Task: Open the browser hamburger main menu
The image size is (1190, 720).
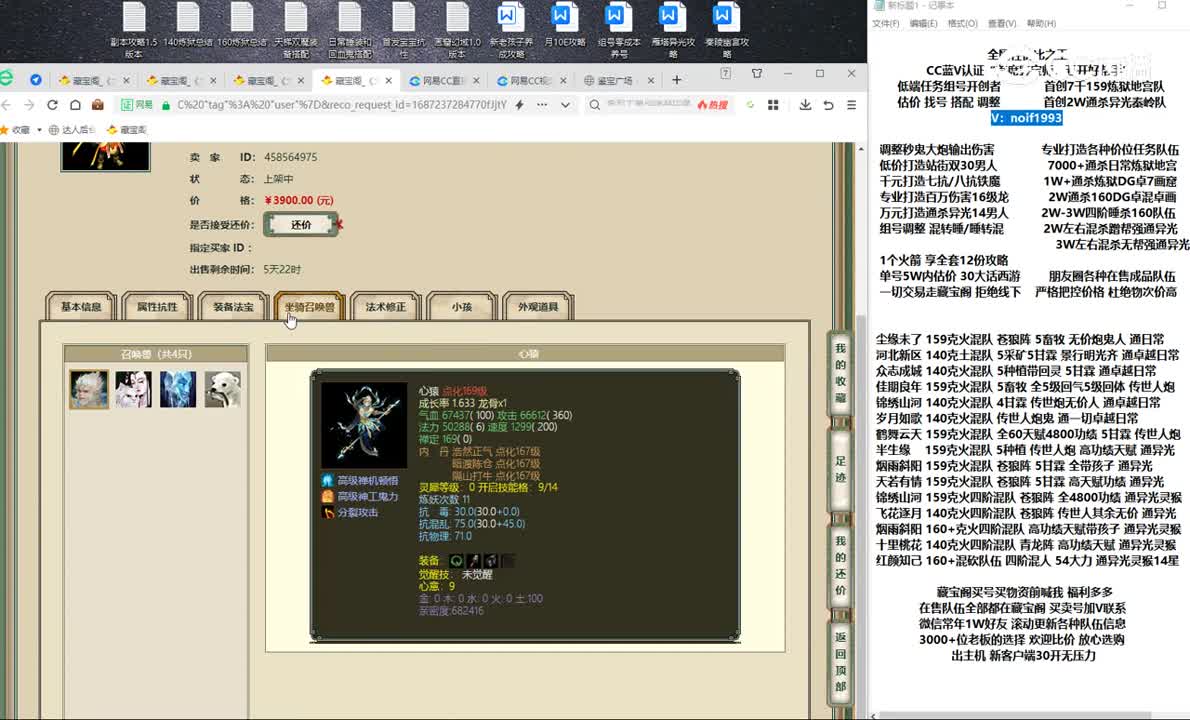Action: [x=852, y=105]
